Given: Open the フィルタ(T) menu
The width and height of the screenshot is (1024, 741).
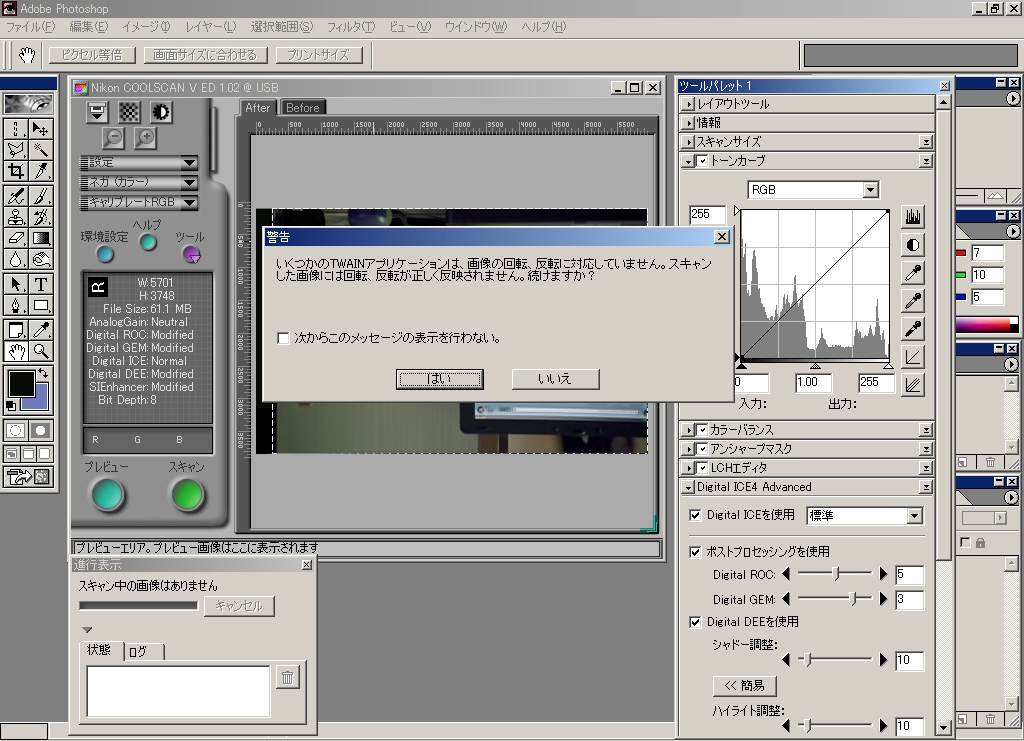Looking at the screenshot, I should pos(350,26).
